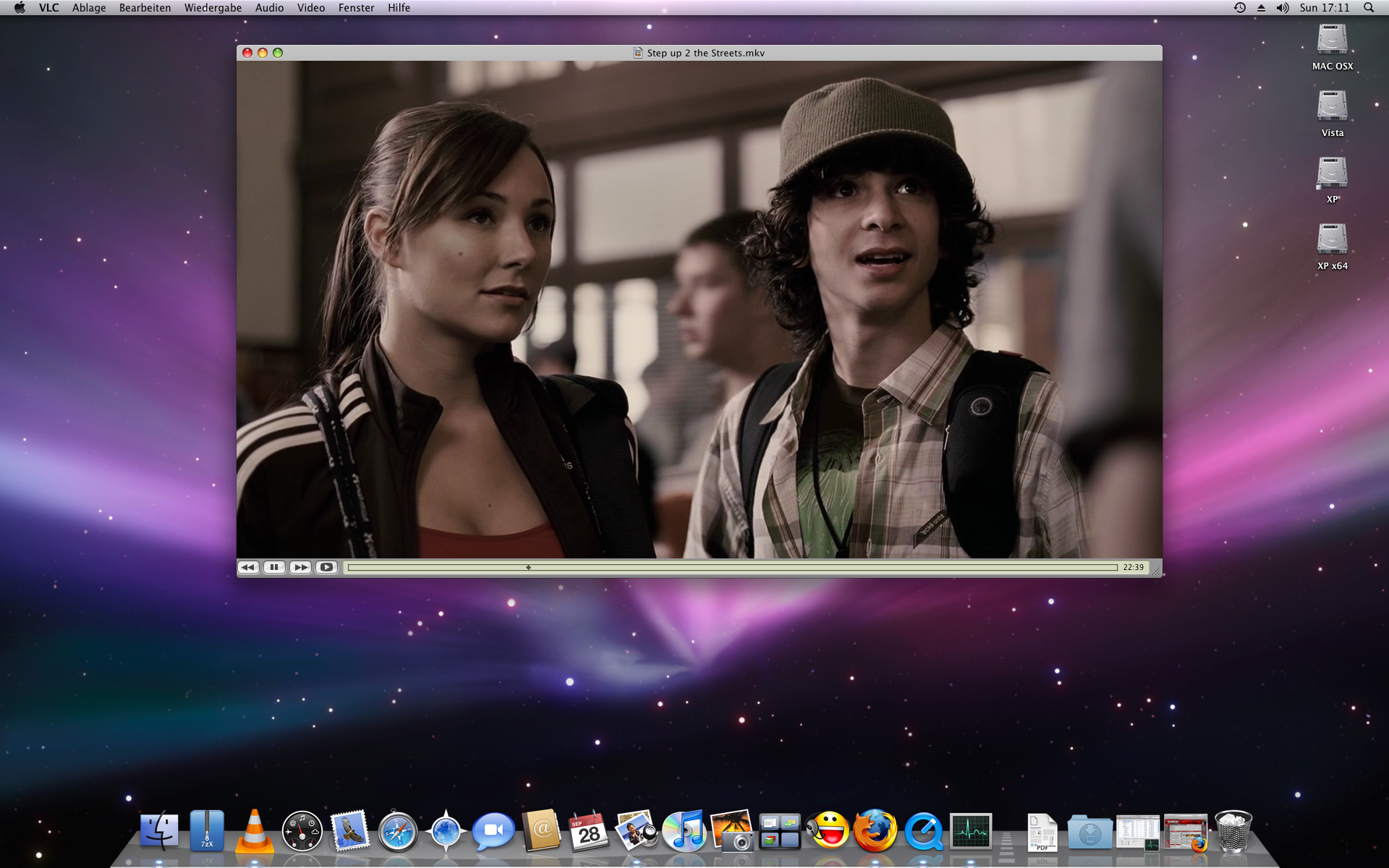
Task: Open the VLC application menu
Action: coord(49,8)
